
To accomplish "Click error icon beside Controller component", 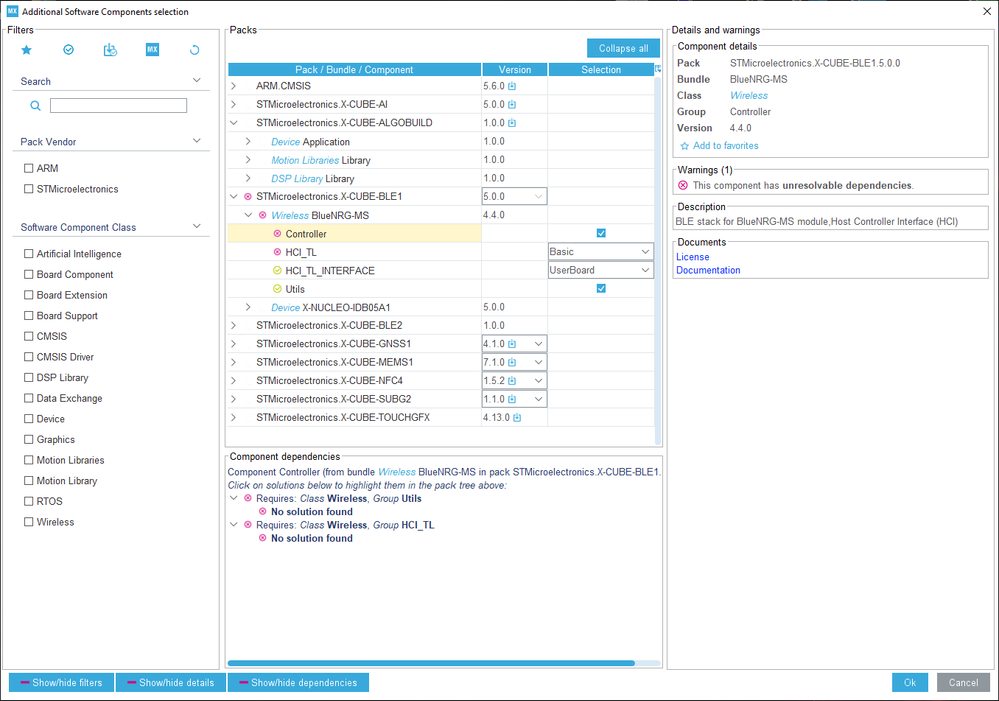I will pos(277,234).
